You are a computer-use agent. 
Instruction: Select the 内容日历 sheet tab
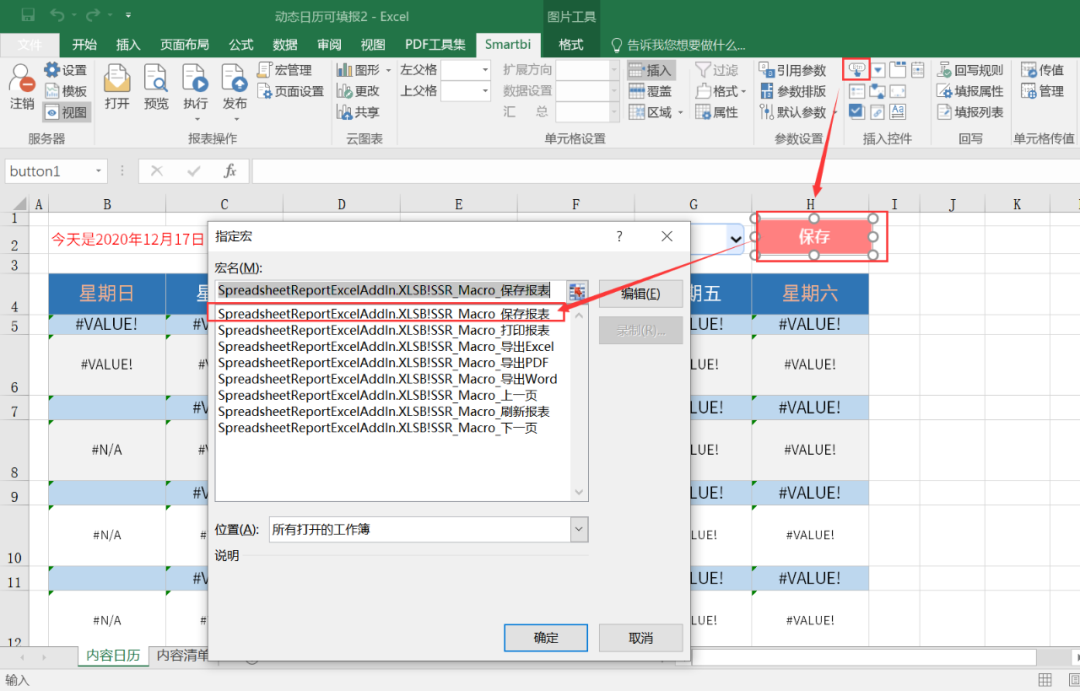point(113,655)
